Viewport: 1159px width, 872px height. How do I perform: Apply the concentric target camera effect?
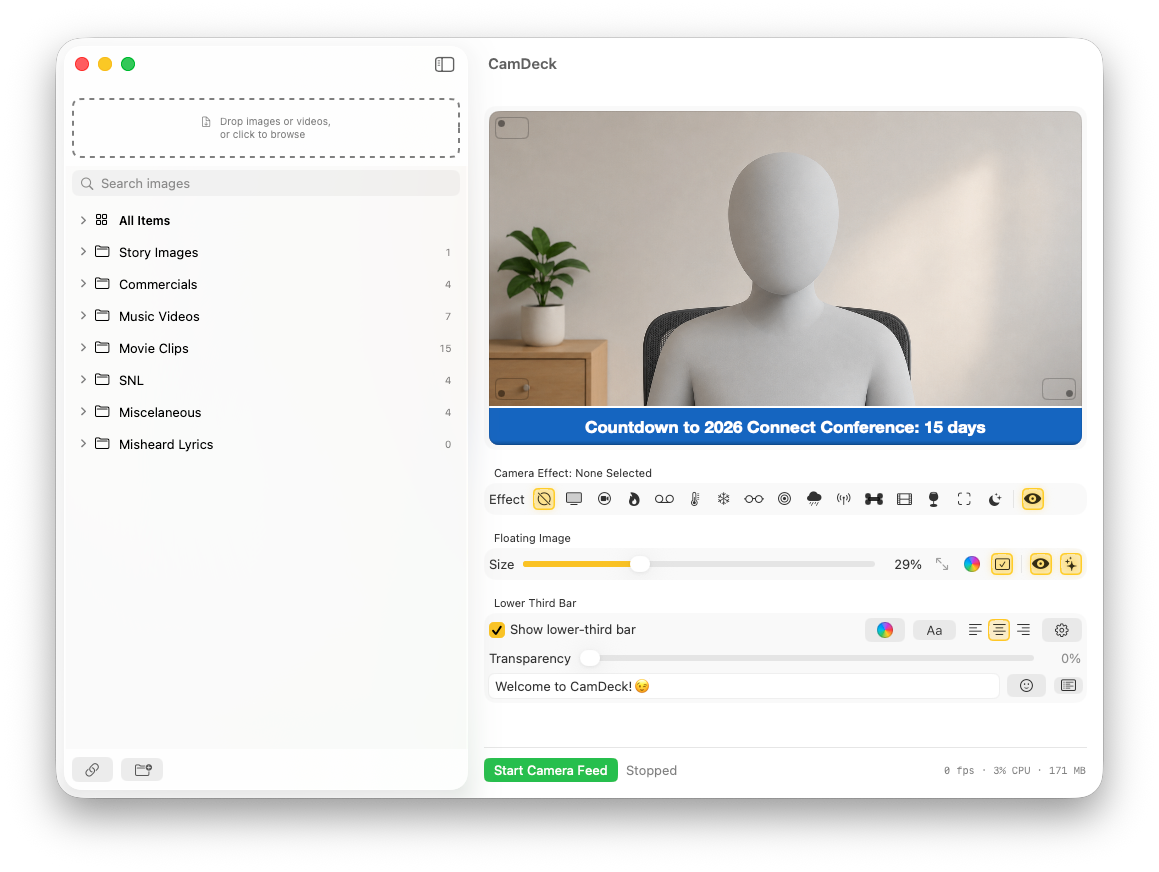click(784, 499)
